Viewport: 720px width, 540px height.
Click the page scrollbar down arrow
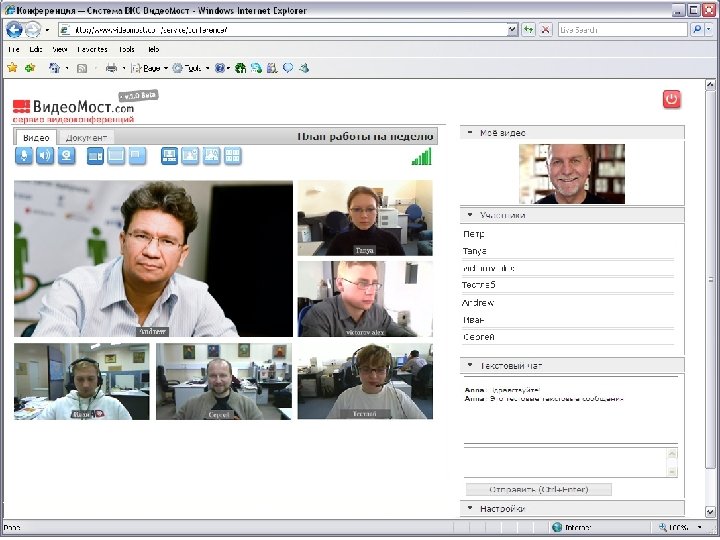[710, 511]
